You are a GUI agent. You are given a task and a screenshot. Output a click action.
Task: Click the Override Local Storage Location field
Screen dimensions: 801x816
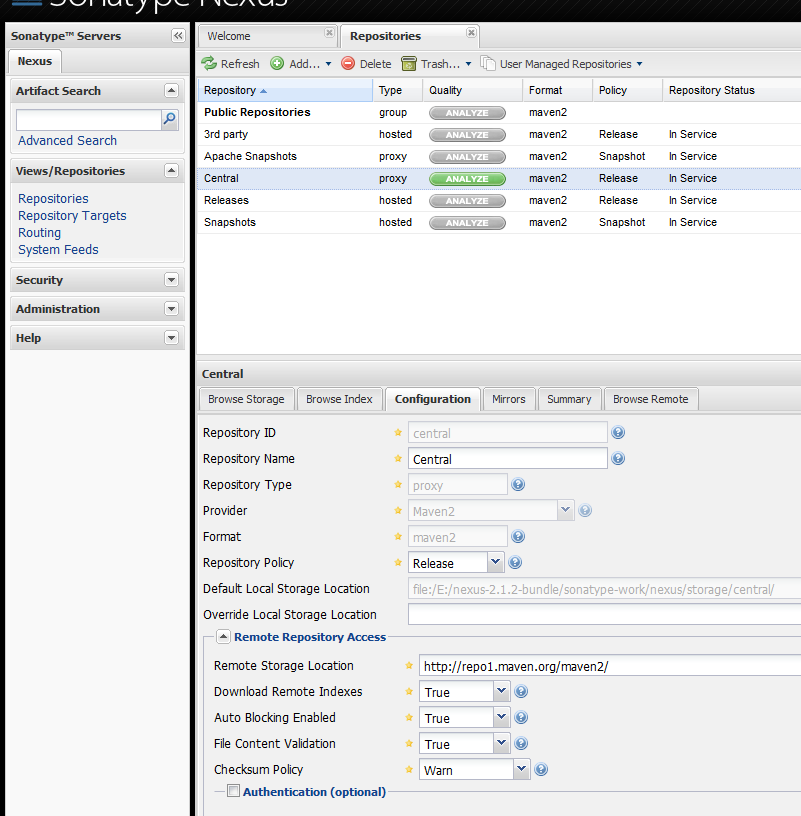pyautogui.click(x=604, y=615)
